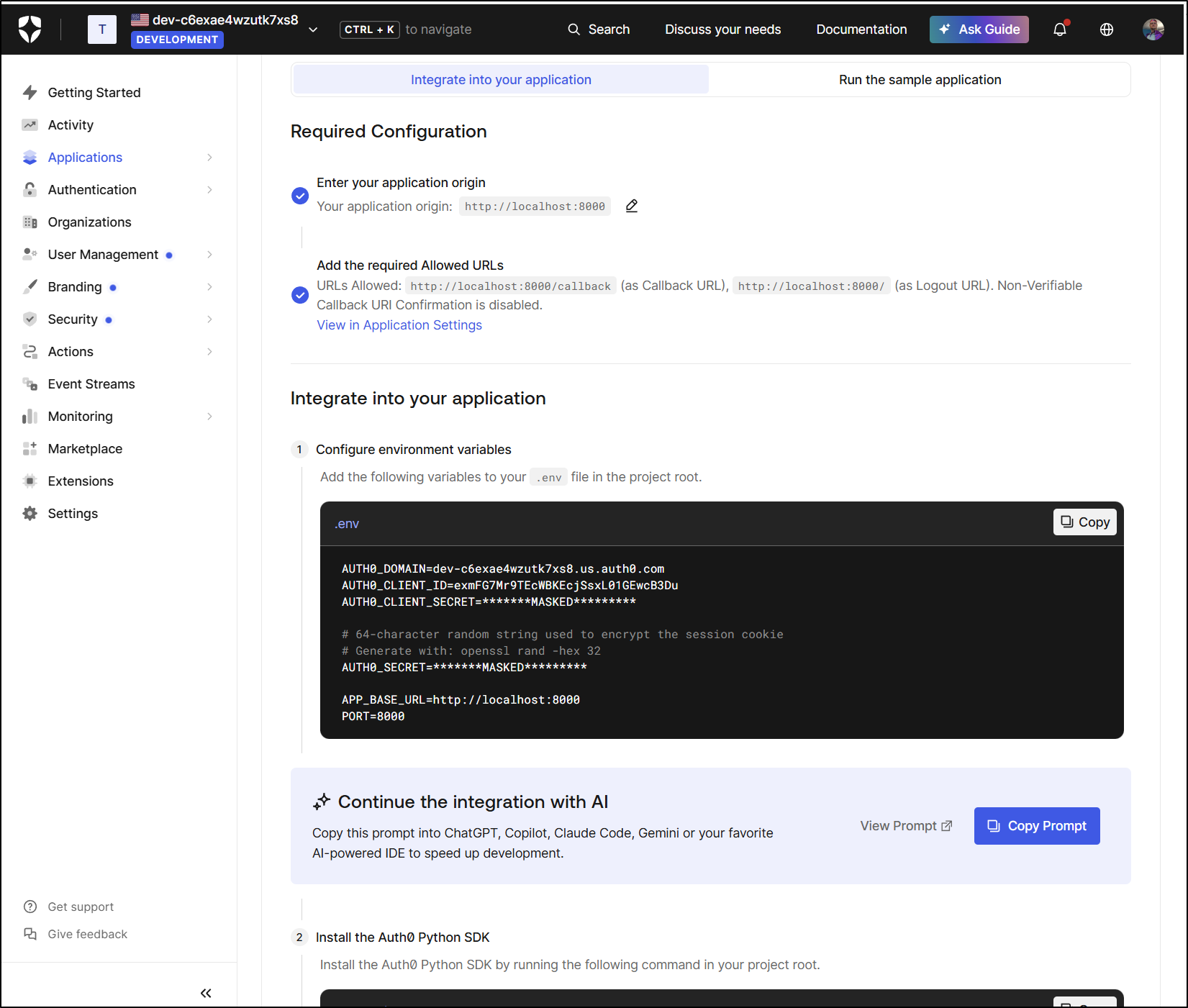Click the APP_BASE_URL line in code block
This screenshot has height=1008, width=1188.
(x=461, y=700)
